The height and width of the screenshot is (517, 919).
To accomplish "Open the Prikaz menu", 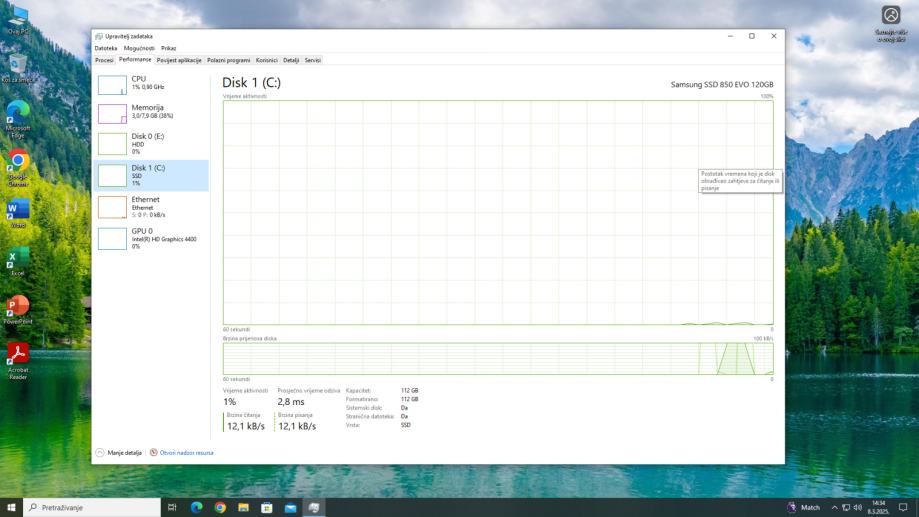I will pos(168,49).
